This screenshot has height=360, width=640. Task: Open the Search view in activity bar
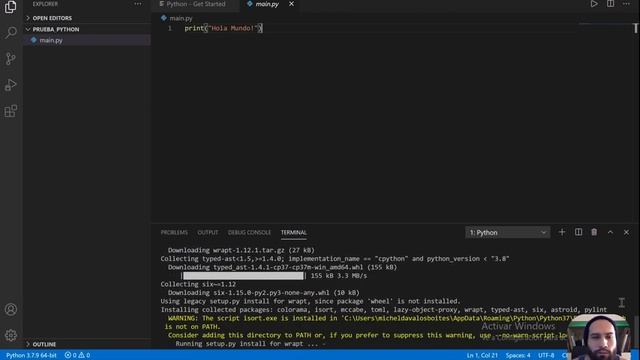11,33
